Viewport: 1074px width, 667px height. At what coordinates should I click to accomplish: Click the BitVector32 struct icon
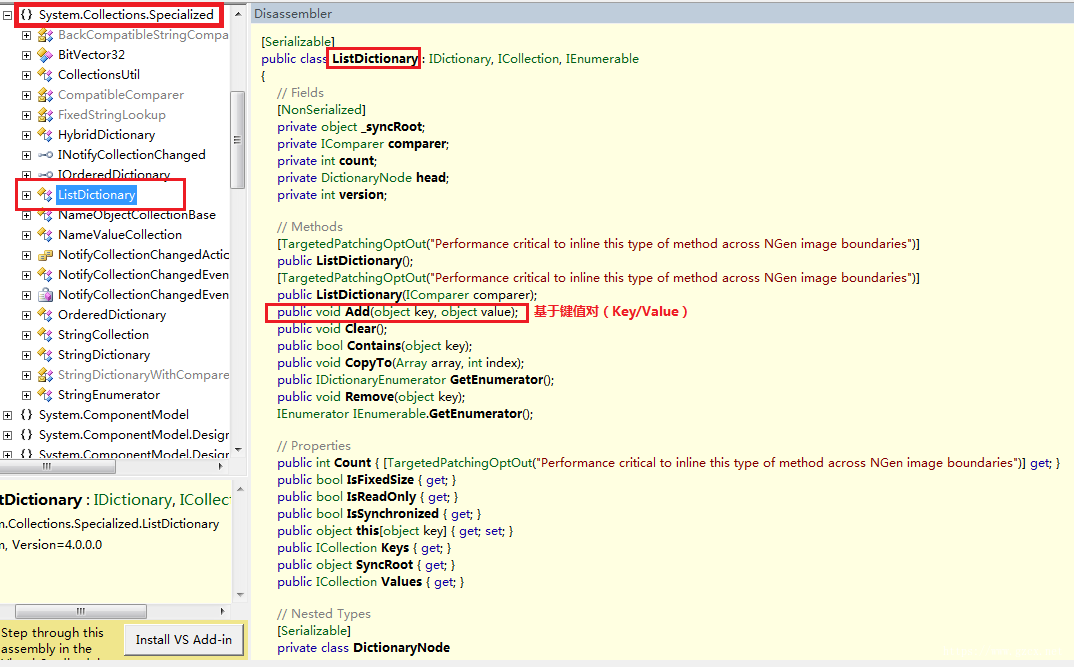pyautogui.click(x=45, y=55)
